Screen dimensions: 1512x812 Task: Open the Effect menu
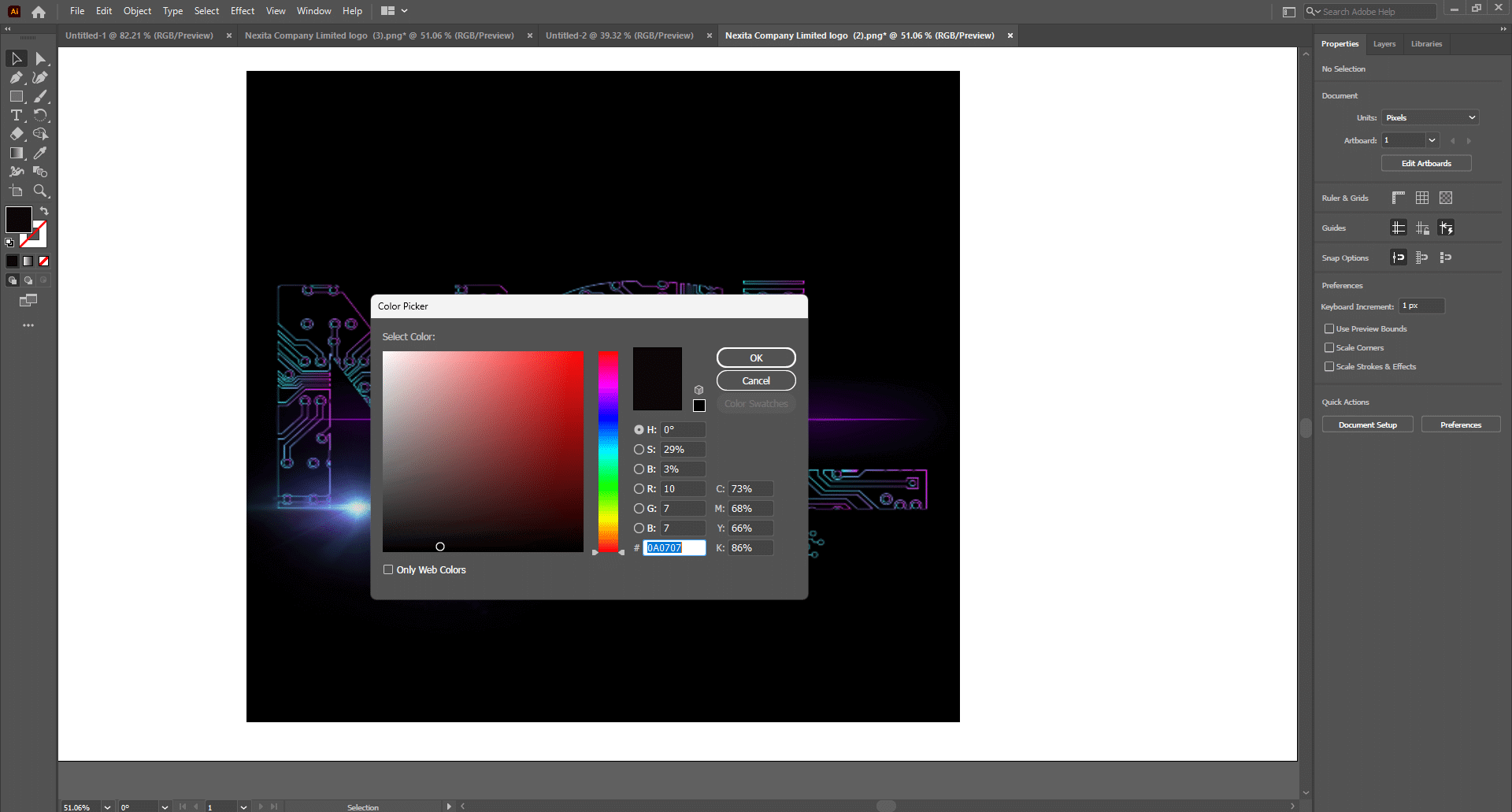243,11
